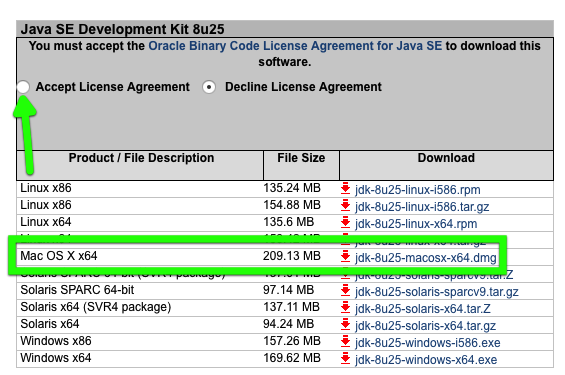The image size is (565, 375).
Task: Select Accept License Agreement radio button
Action: click(x=23, y=87)
